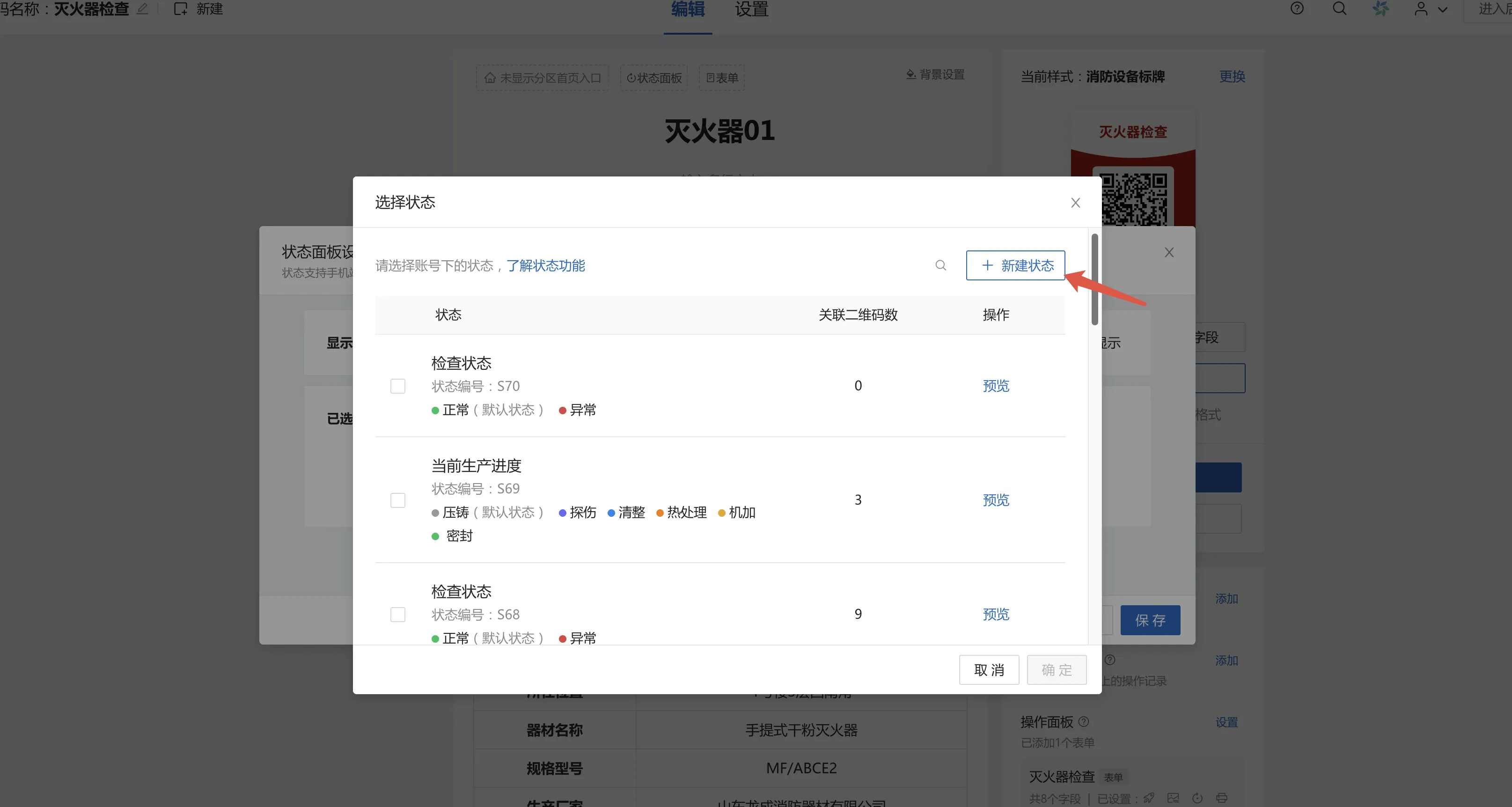Click the 规格型号 row label
The width and height of the screenshot is (1512, 807).
point(554,768)
